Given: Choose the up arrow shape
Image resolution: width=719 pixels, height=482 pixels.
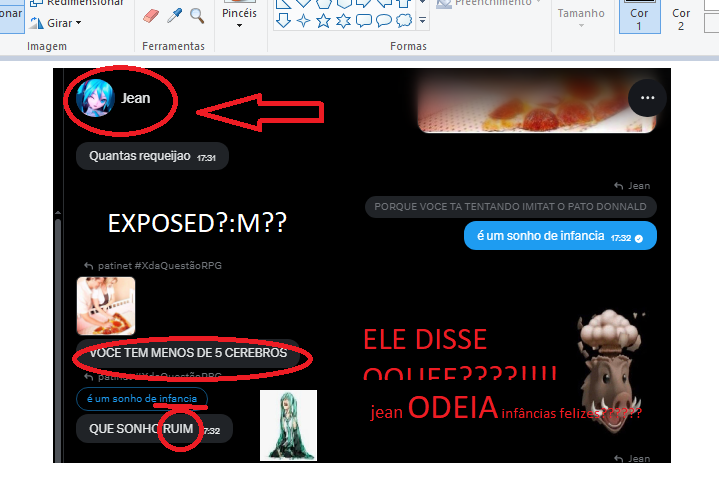Looking at the screenshot, I should click(404, 4).
